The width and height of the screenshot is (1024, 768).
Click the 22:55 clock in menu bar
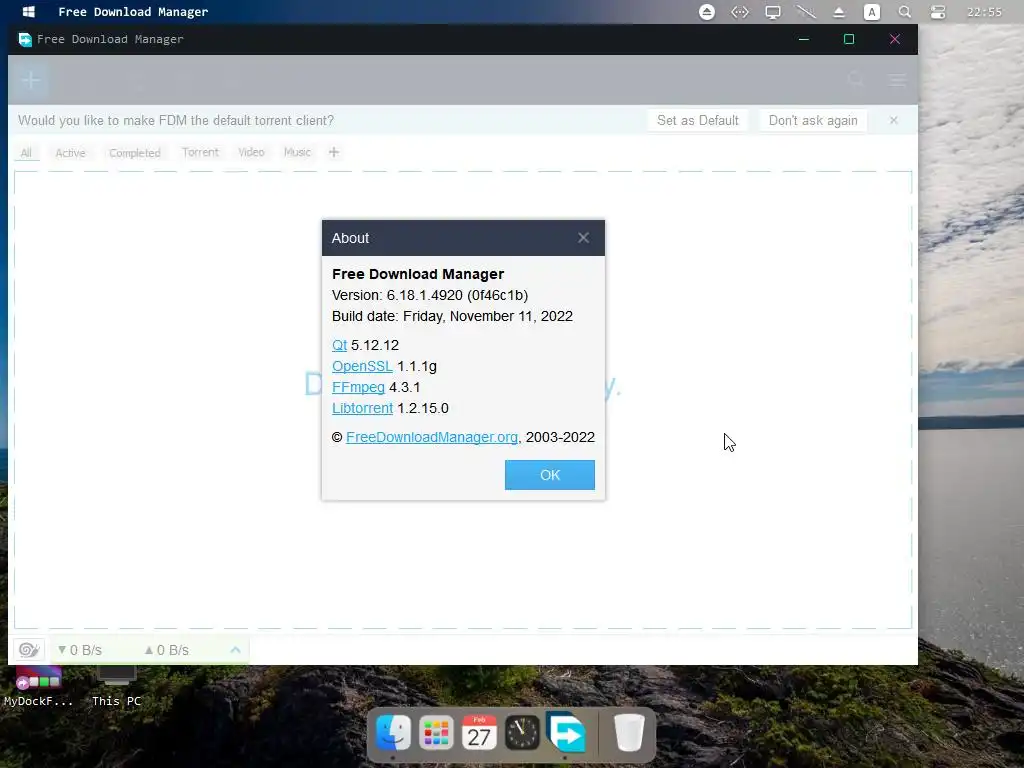coord(984,12)
